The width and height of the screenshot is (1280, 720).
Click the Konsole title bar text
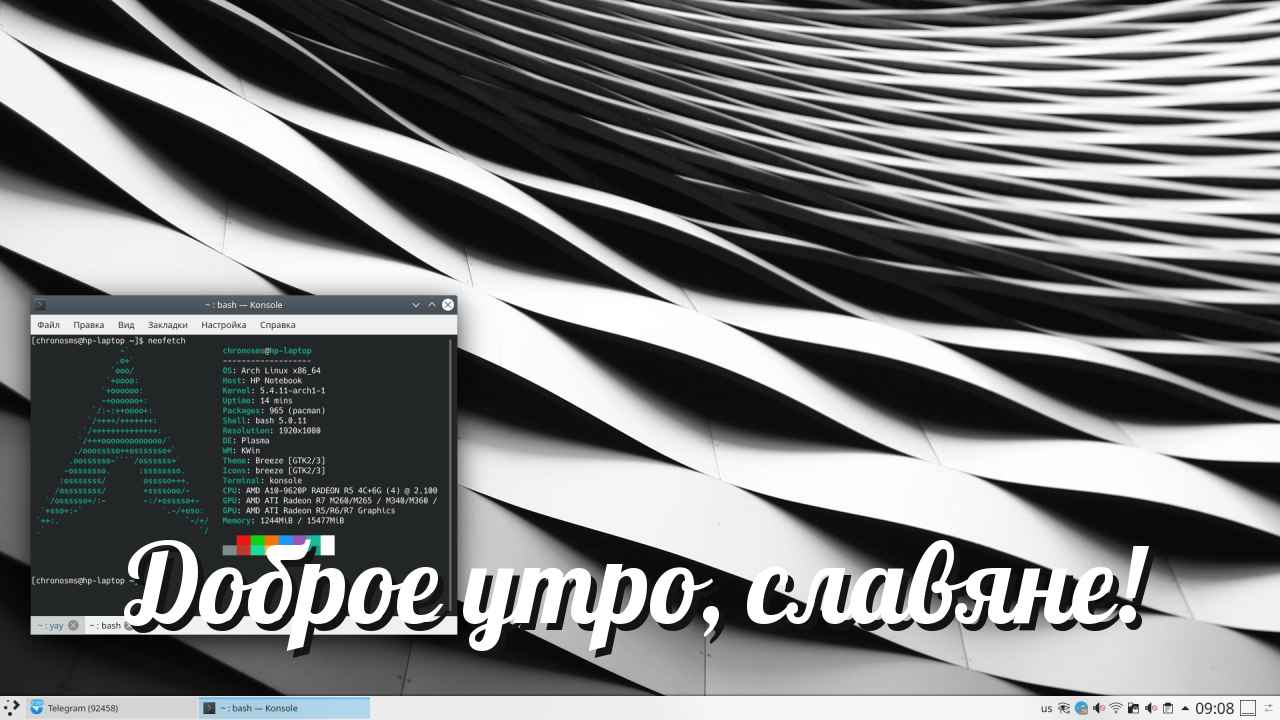[x=243, y=304]
